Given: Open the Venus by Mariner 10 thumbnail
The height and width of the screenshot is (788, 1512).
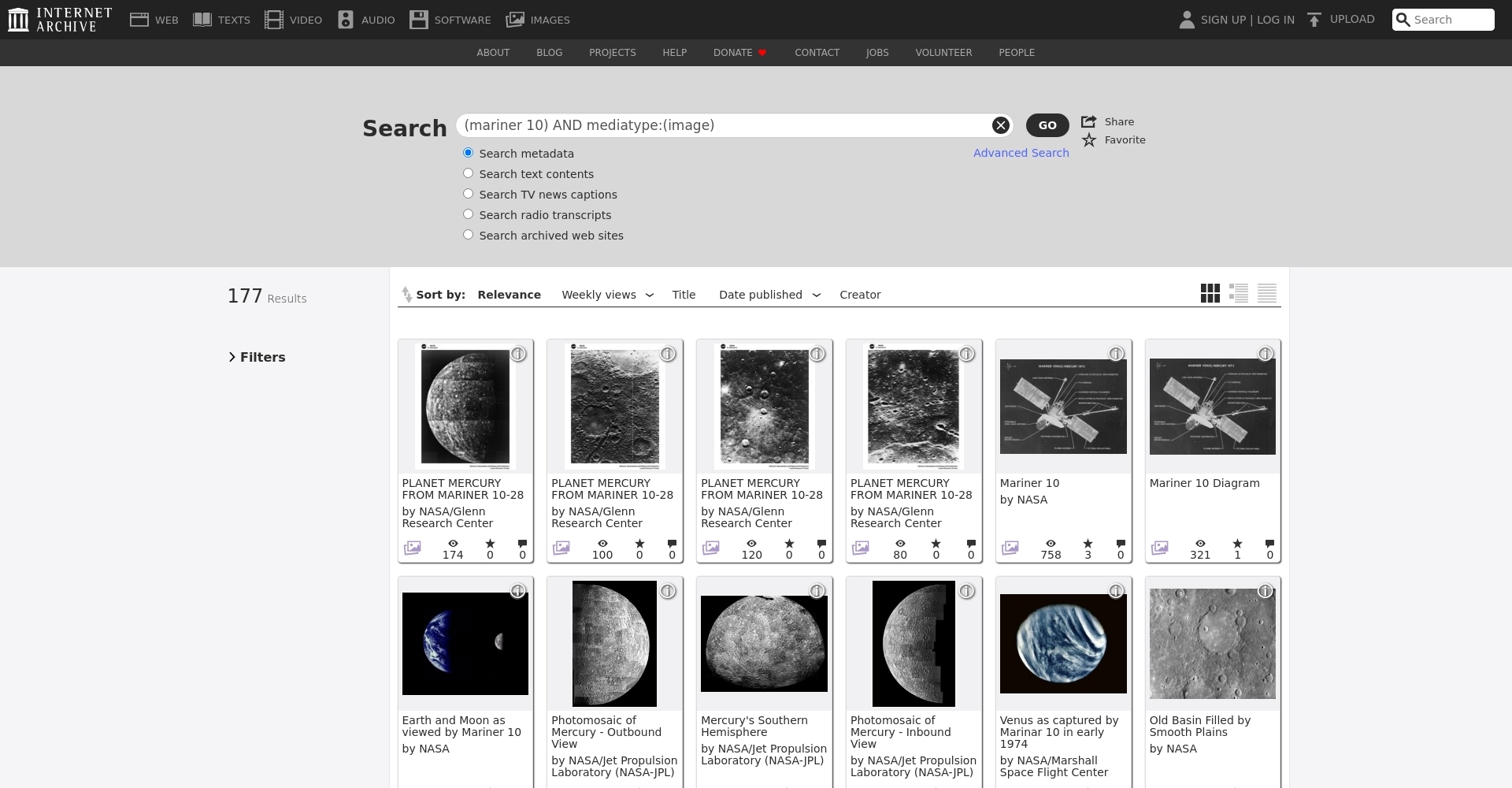Looking at the screenshot, I should click(x=1063, y=644).
